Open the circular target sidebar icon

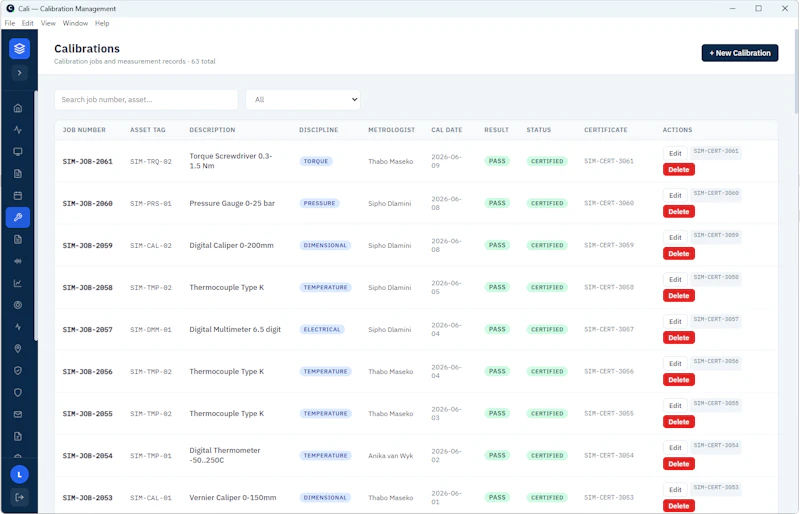[18, 305]
